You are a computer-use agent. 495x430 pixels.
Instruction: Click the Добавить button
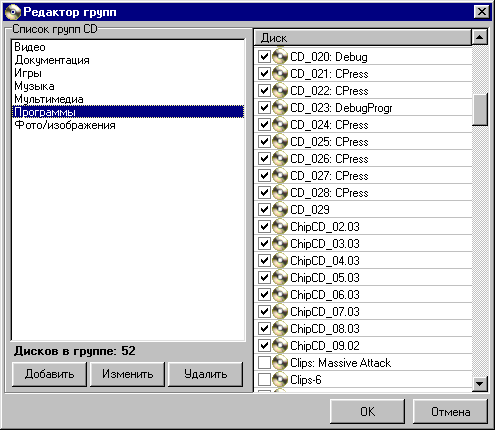[49, 374]
